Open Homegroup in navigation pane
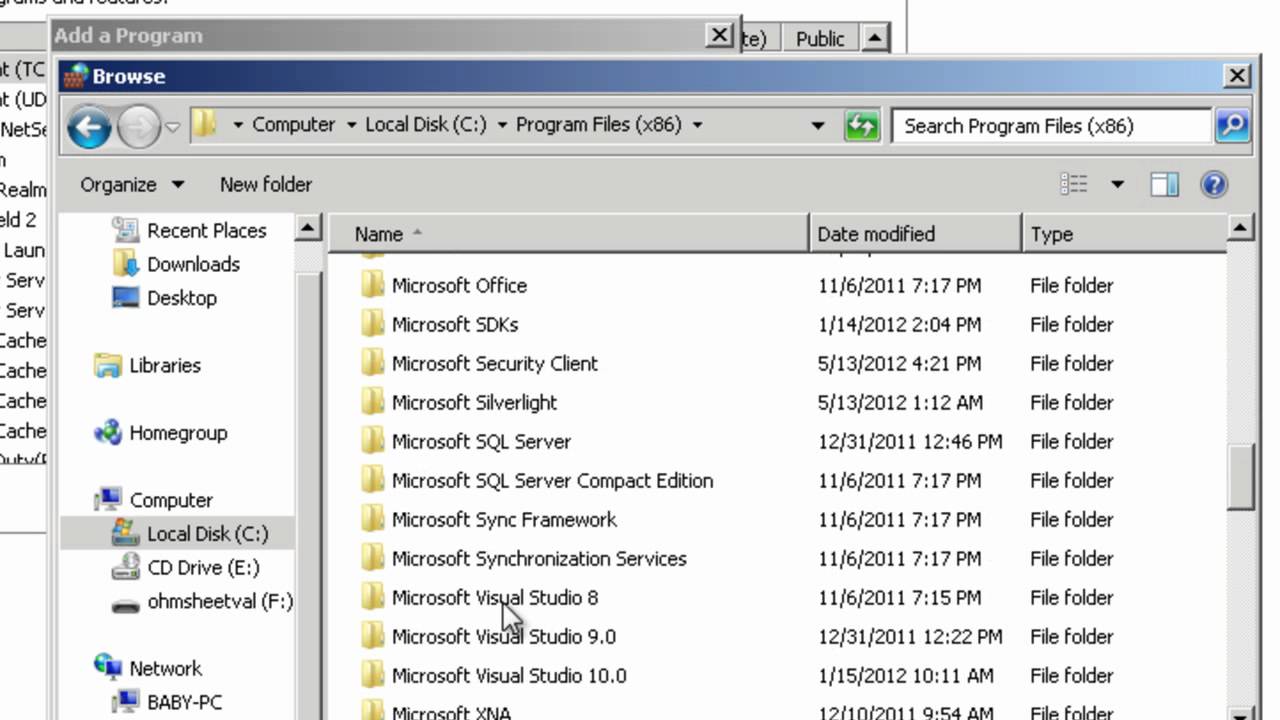 tap(177, 433)
